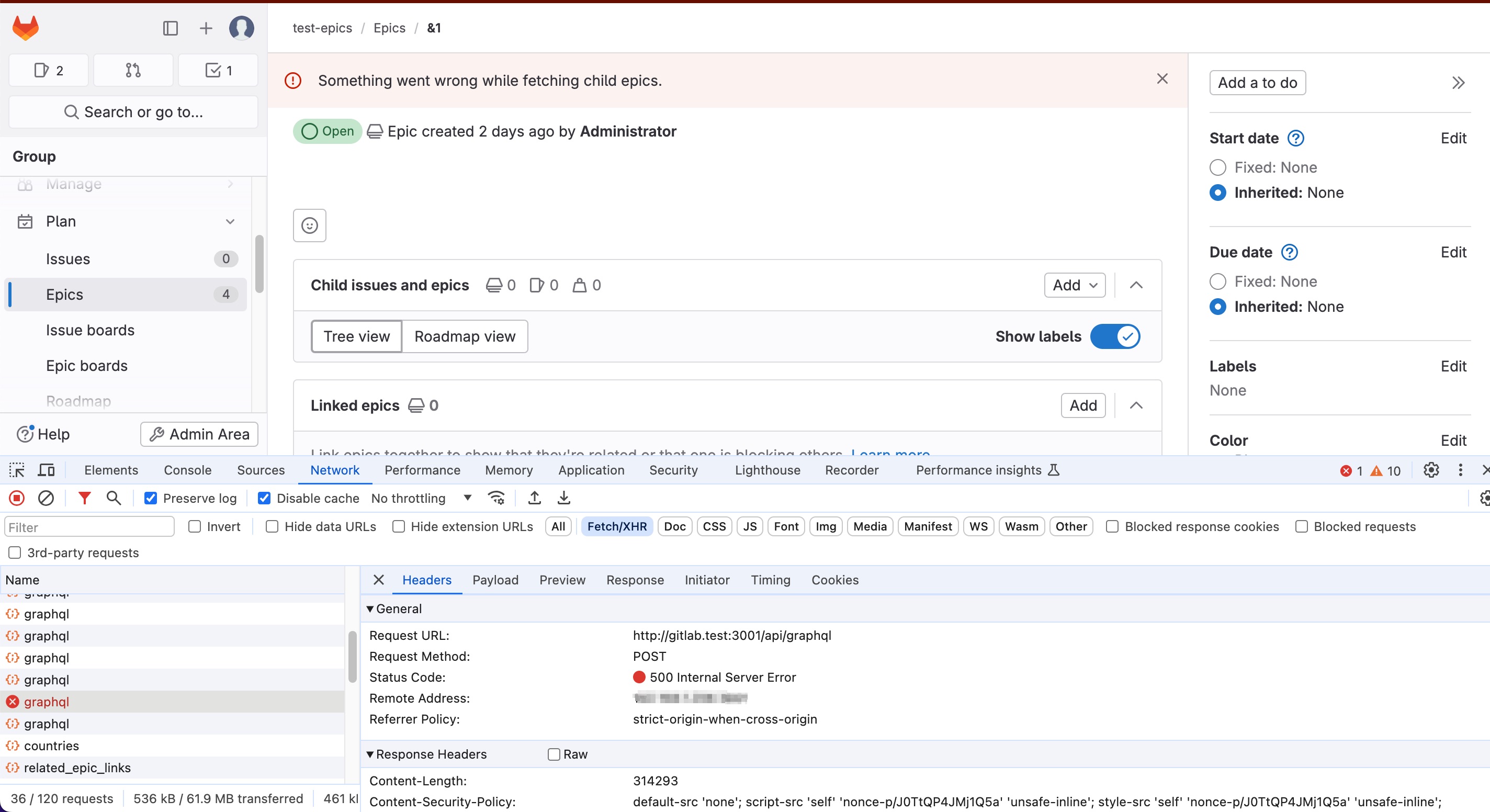Click the add emoji reaction button
1490x812 pixels.
[309, 225]
